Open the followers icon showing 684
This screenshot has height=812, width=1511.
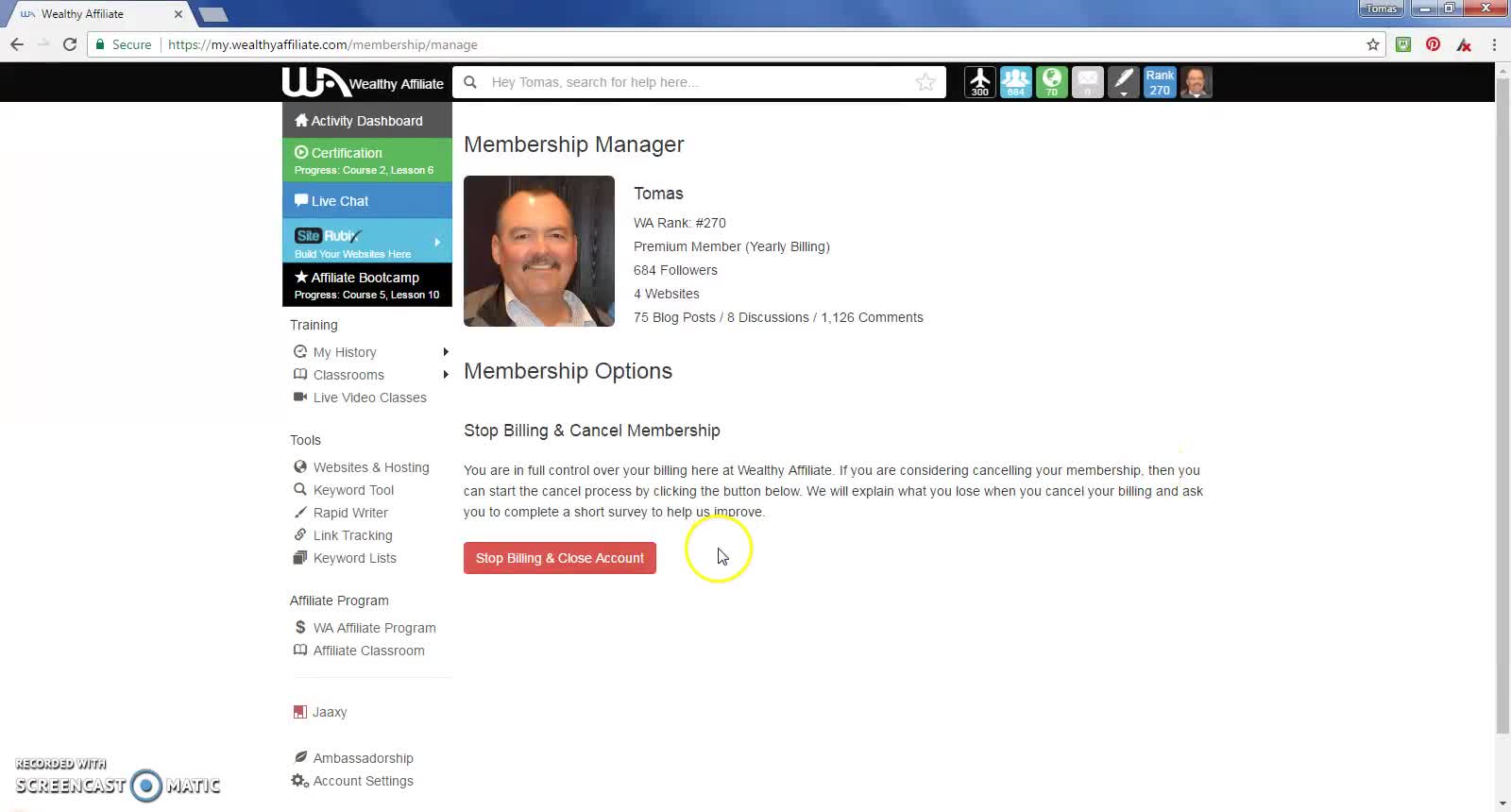[1015, 82]
